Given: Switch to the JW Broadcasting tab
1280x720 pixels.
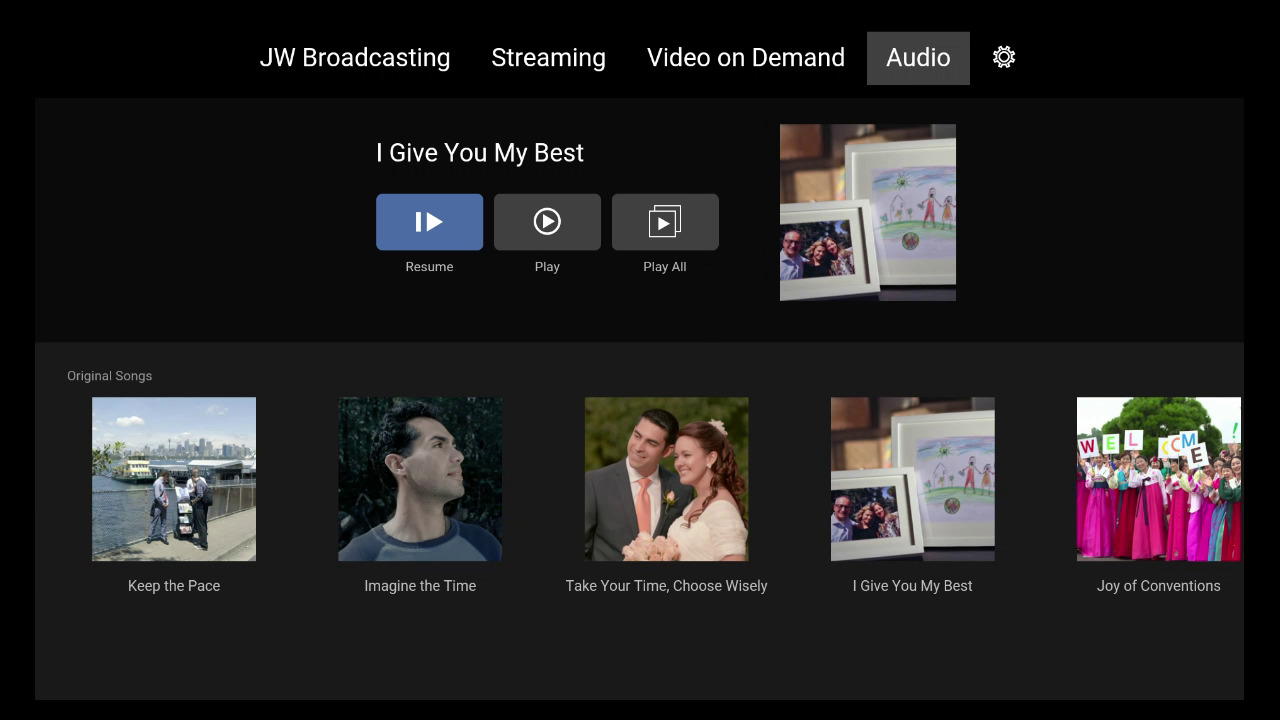Looking at the screenshot, I should click(355, 58).
